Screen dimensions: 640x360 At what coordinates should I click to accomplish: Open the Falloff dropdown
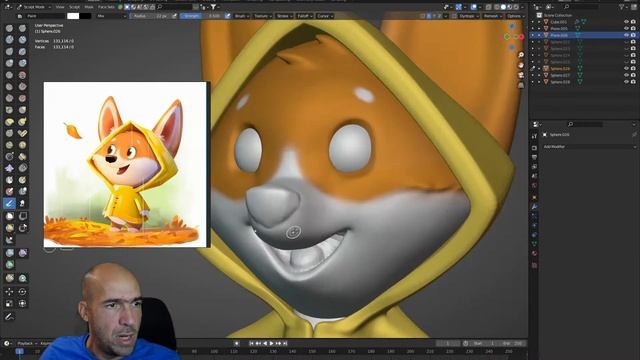304,16
